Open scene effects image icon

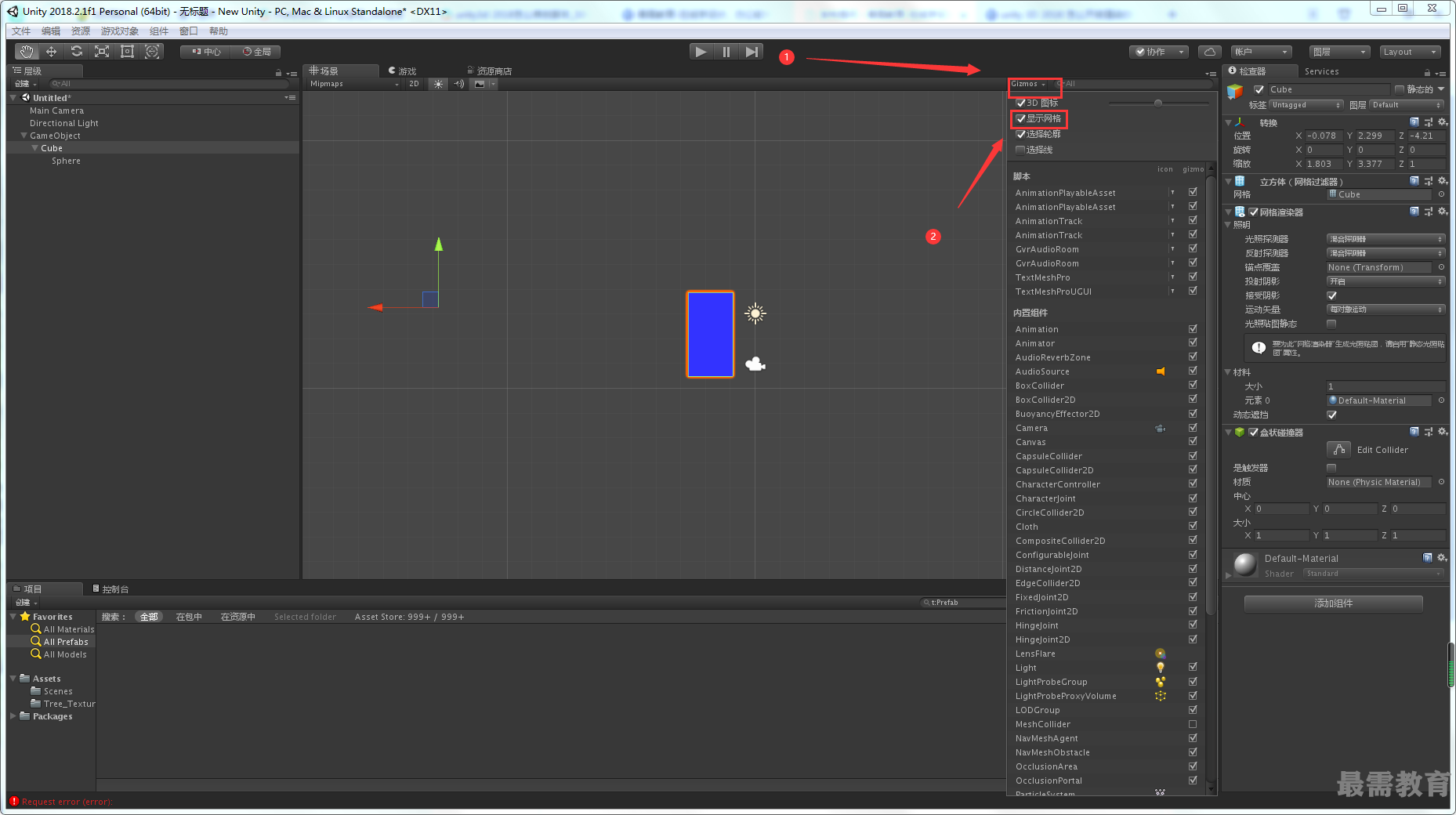(x=480, y=84)
